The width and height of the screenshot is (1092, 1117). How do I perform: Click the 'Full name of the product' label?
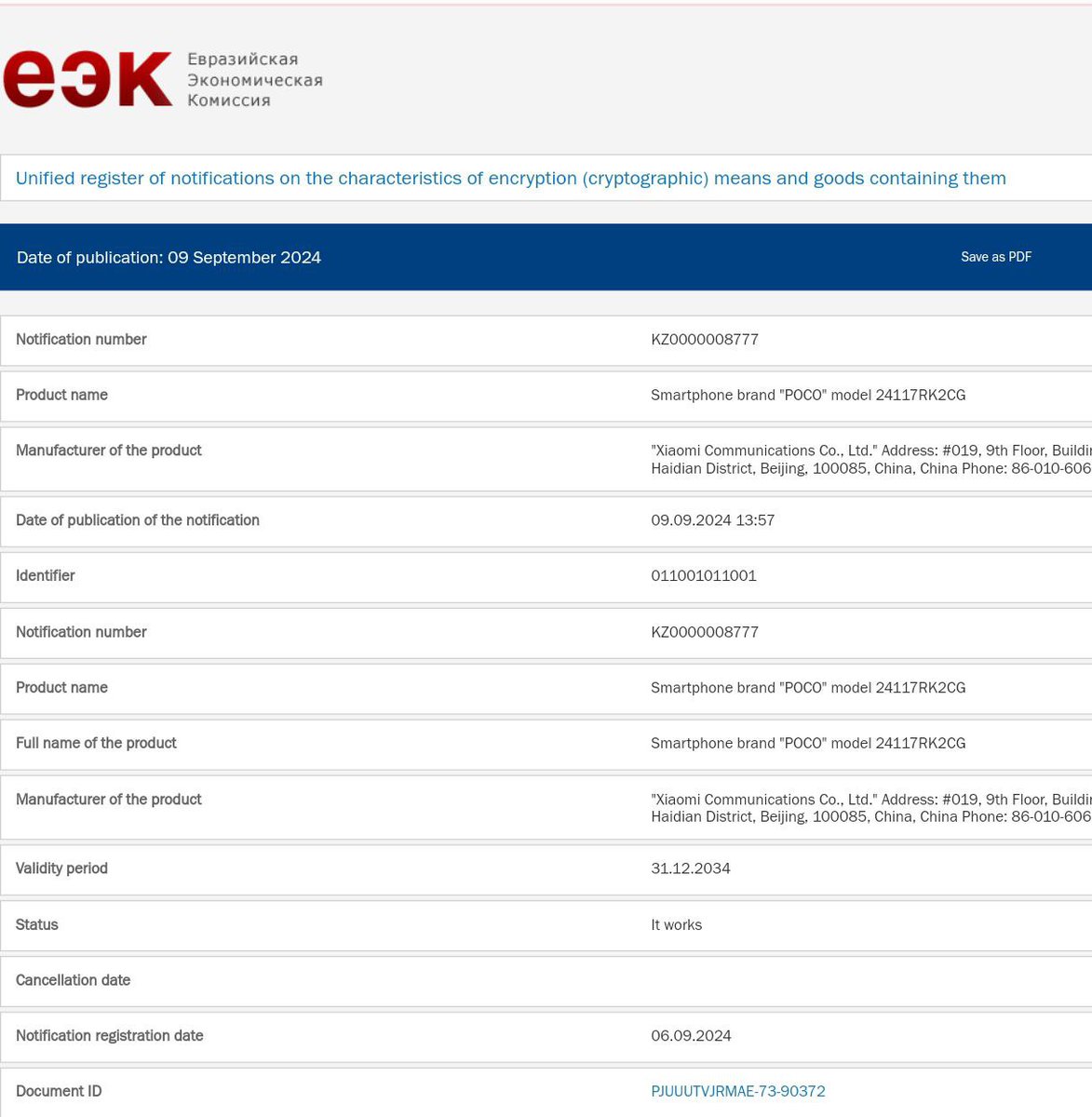click(96, 743)
